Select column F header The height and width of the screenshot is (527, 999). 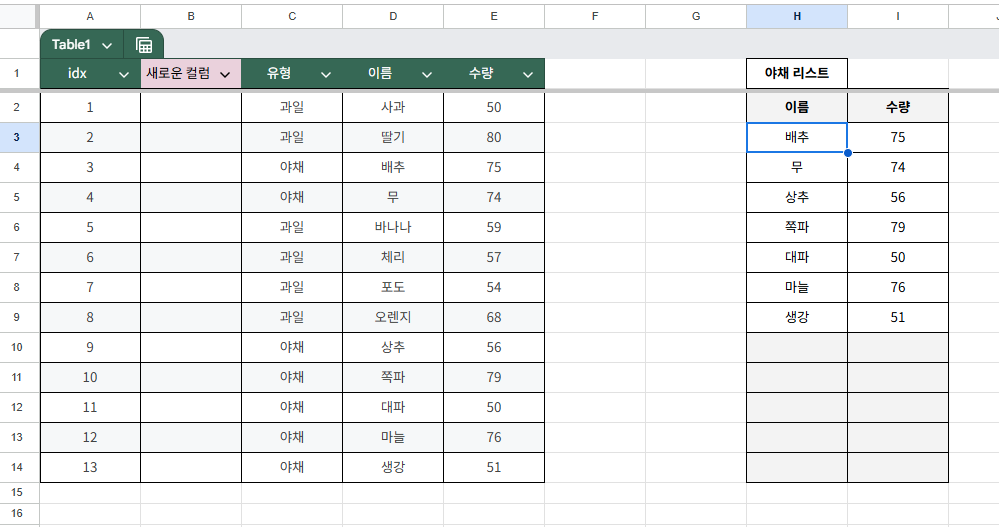pos(595,17)
